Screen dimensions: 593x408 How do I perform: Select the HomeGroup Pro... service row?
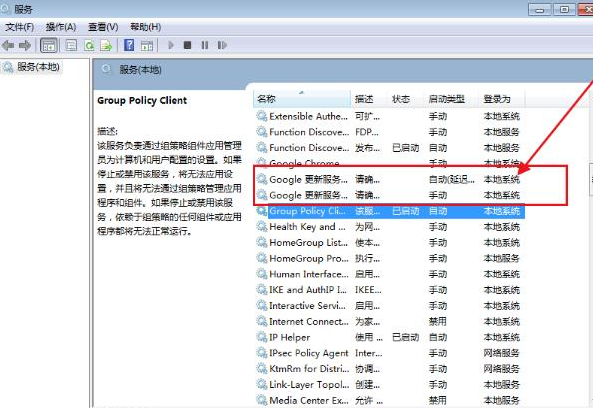click(x=389, y=259)
